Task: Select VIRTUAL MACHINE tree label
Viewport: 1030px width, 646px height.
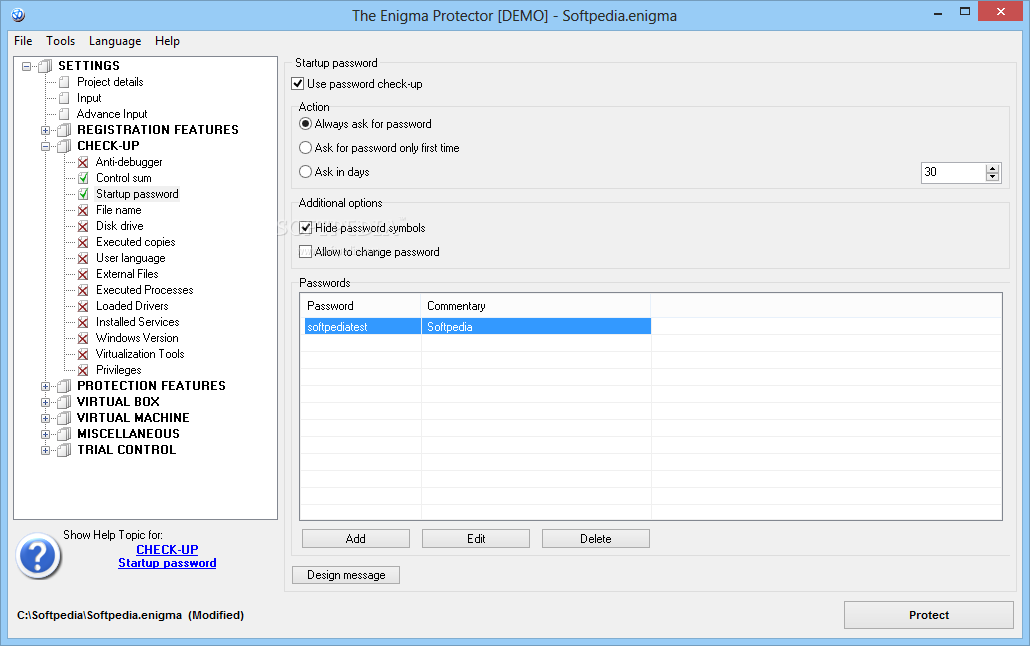Action: 133,418
